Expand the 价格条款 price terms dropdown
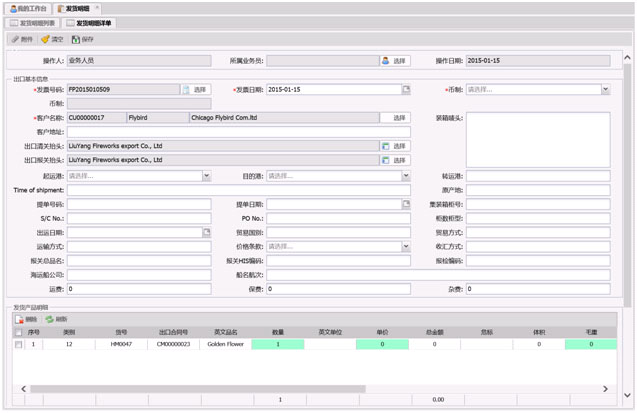Image resolution: width=637 pixels, height=413 pixels. [406, 246]
